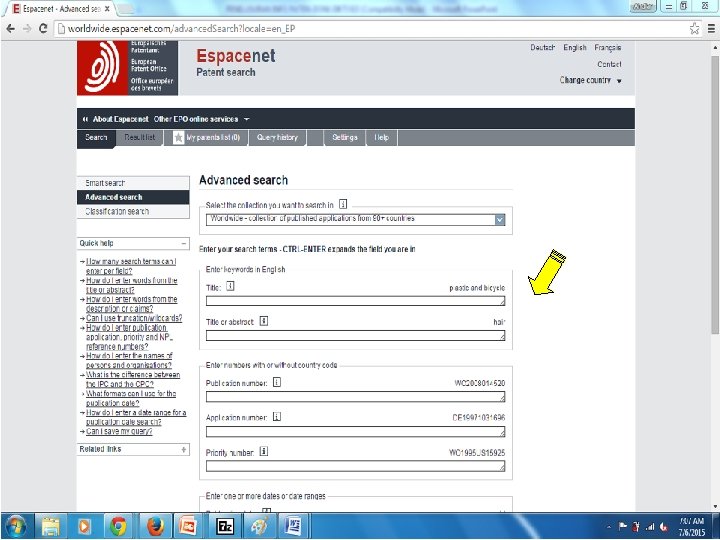Viewport: 720px width, 540px height.
Task: Open File Explorer from the taskbar
Action: [51, 526]
